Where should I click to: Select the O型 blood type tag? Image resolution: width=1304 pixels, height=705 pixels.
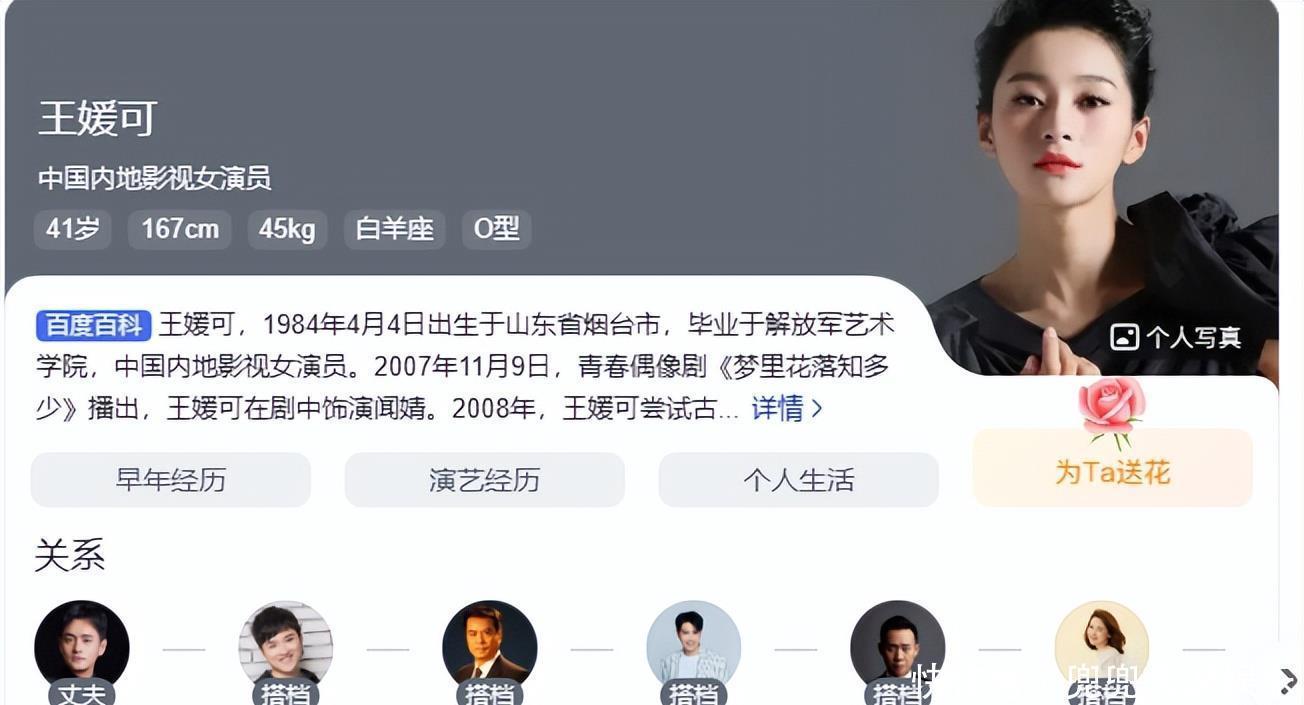coord(497,229)
